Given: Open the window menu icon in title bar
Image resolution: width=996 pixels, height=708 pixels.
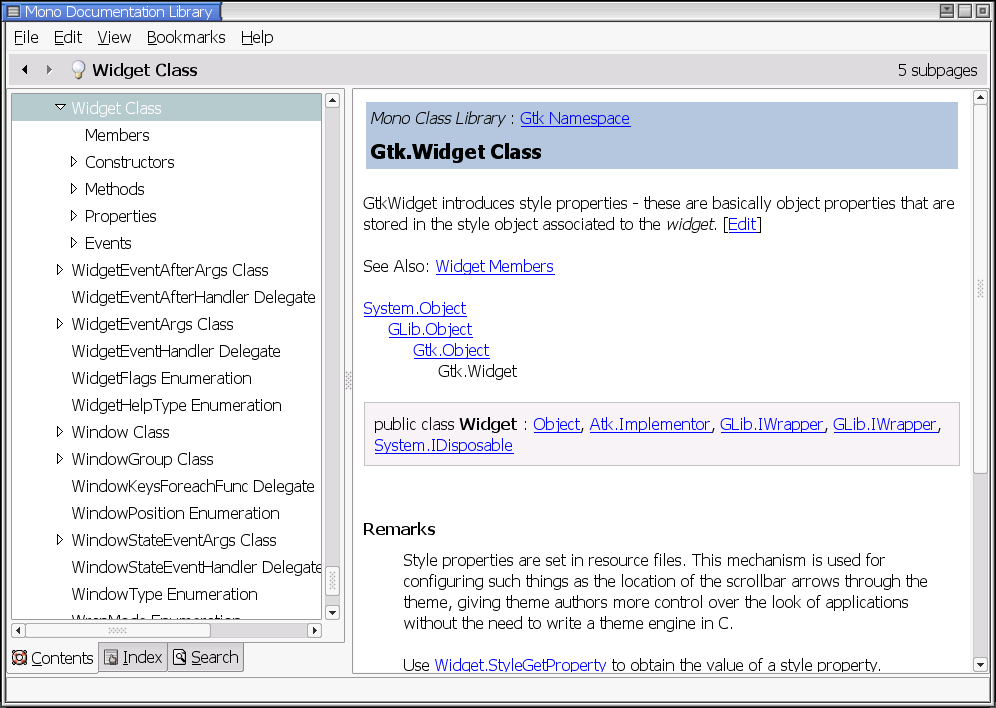Looking at the screenshot, I should point(13,11).
